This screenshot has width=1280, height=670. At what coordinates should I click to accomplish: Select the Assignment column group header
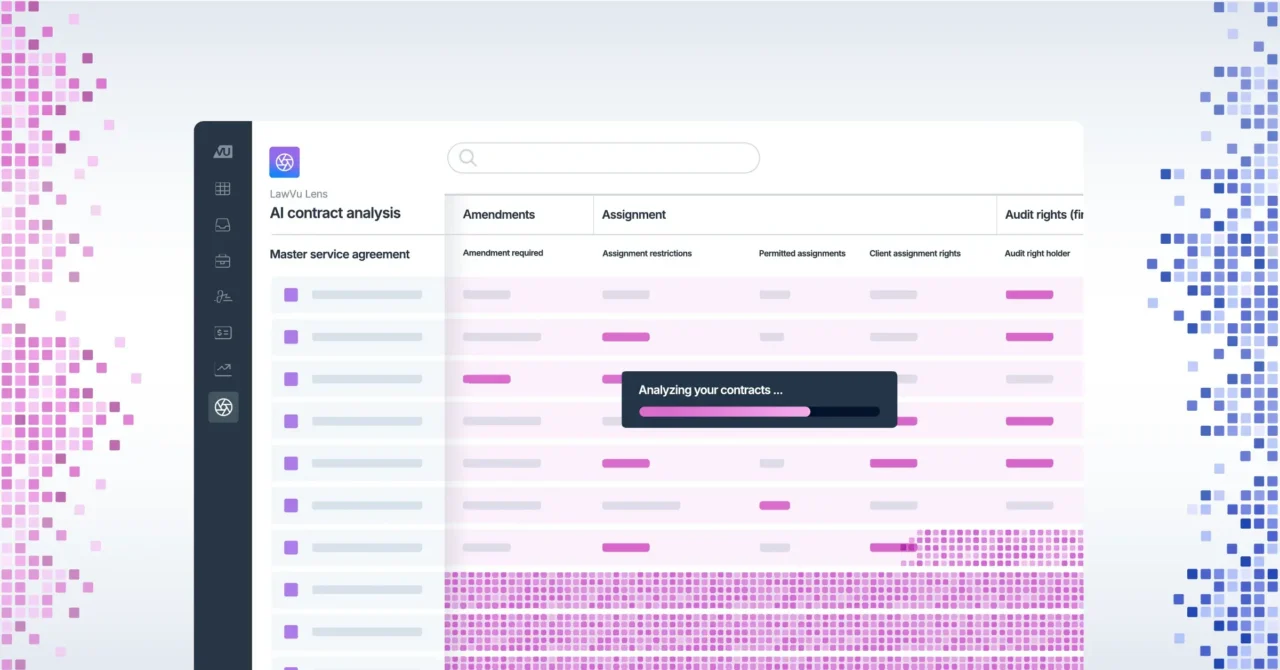[634, 214]
